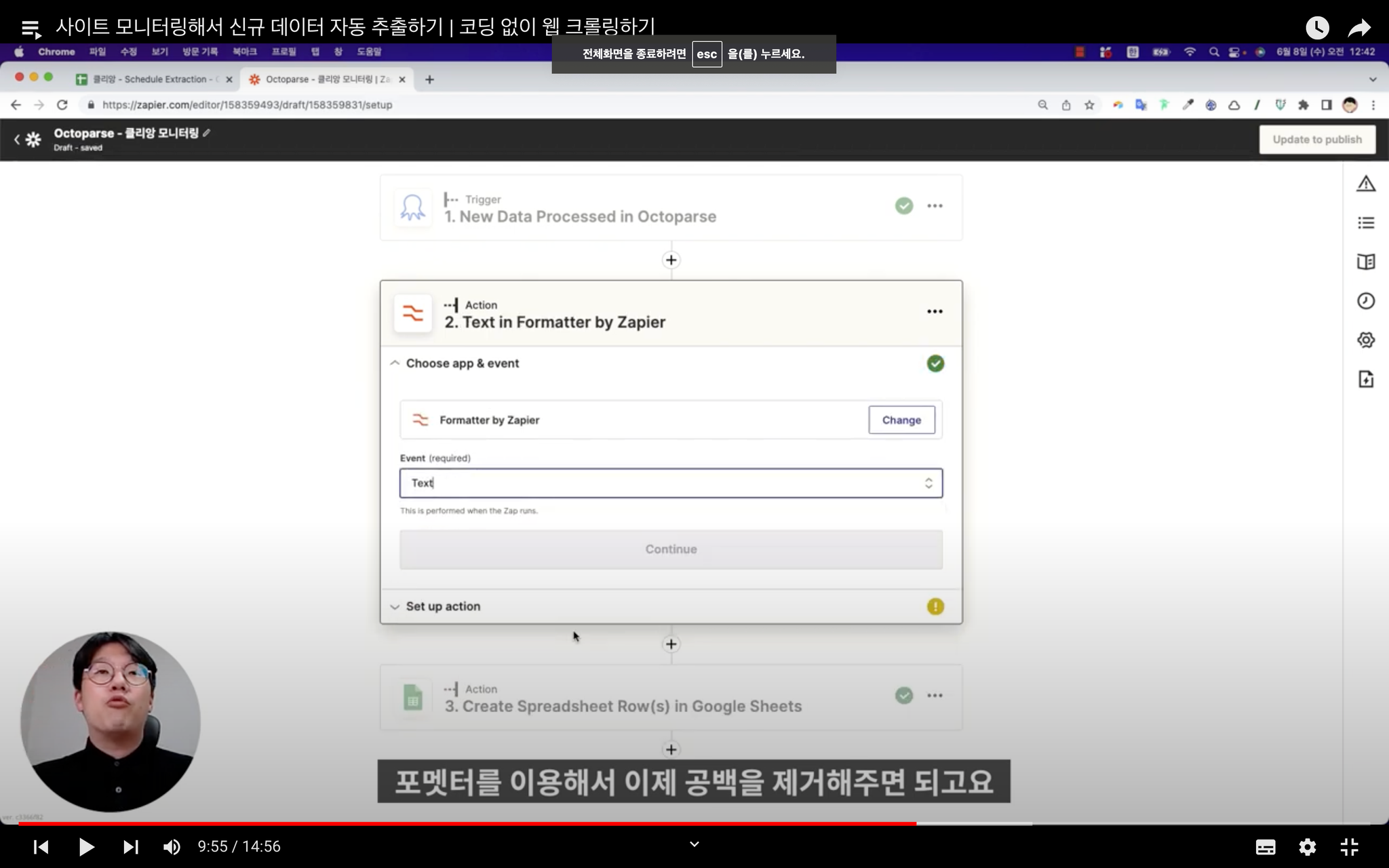Click the video title text
Screen dimensions: 1389x868
(x=355, y=26)
